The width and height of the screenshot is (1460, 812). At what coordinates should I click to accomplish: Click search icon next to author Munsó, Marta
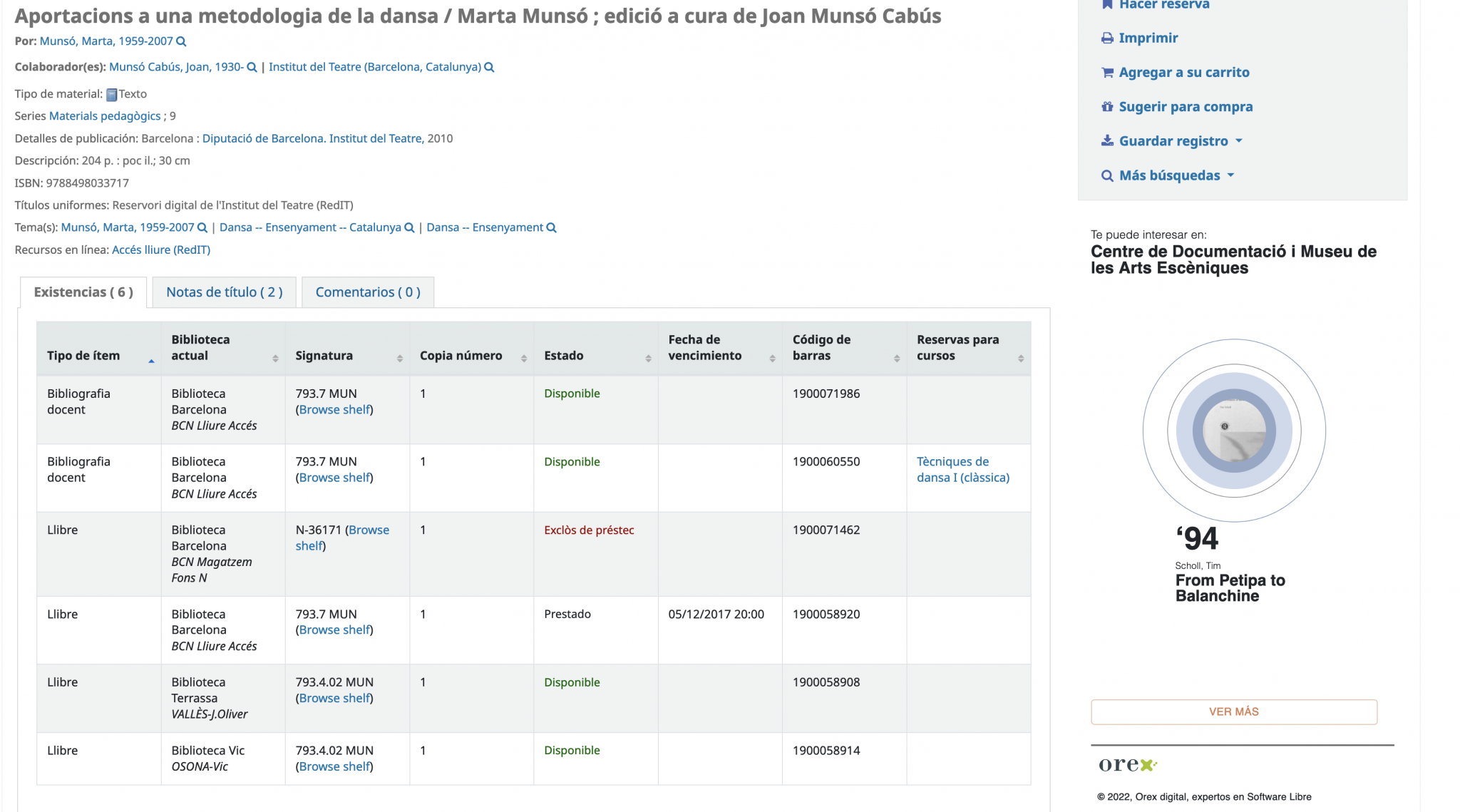pyautogui.click(x=181, y=41)
